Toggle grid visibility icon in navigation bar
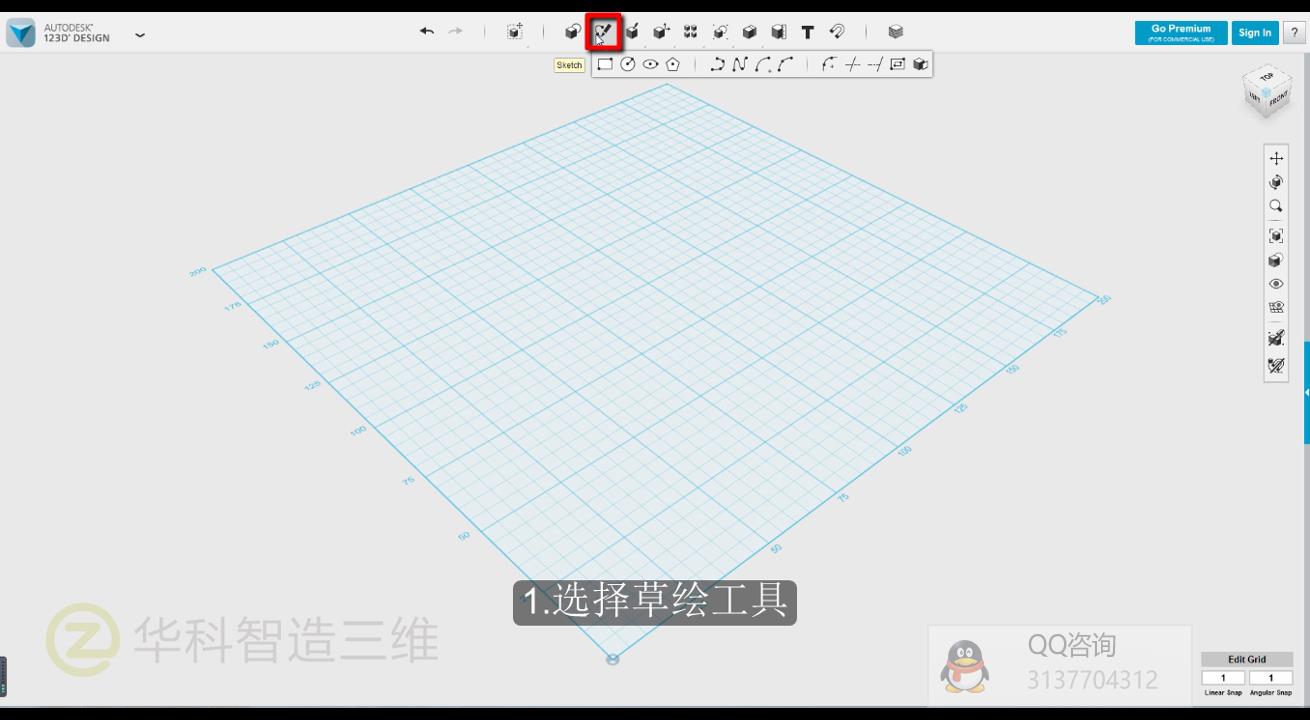Viewport: 1310px width, 720px height. [x=1276, y=308]
